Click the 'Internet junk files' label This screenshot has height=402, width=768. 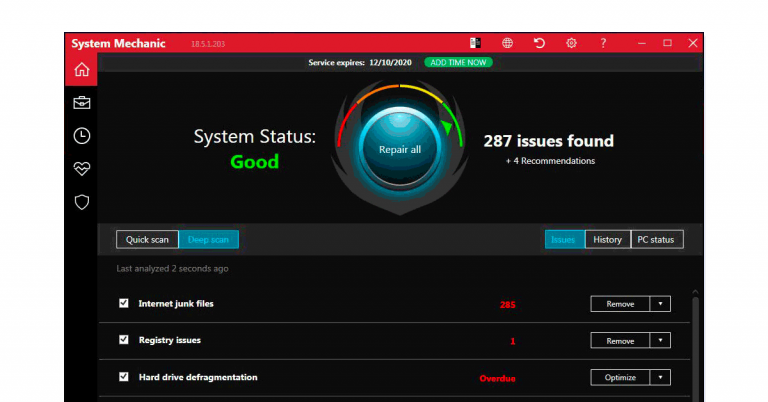point(176,304)
